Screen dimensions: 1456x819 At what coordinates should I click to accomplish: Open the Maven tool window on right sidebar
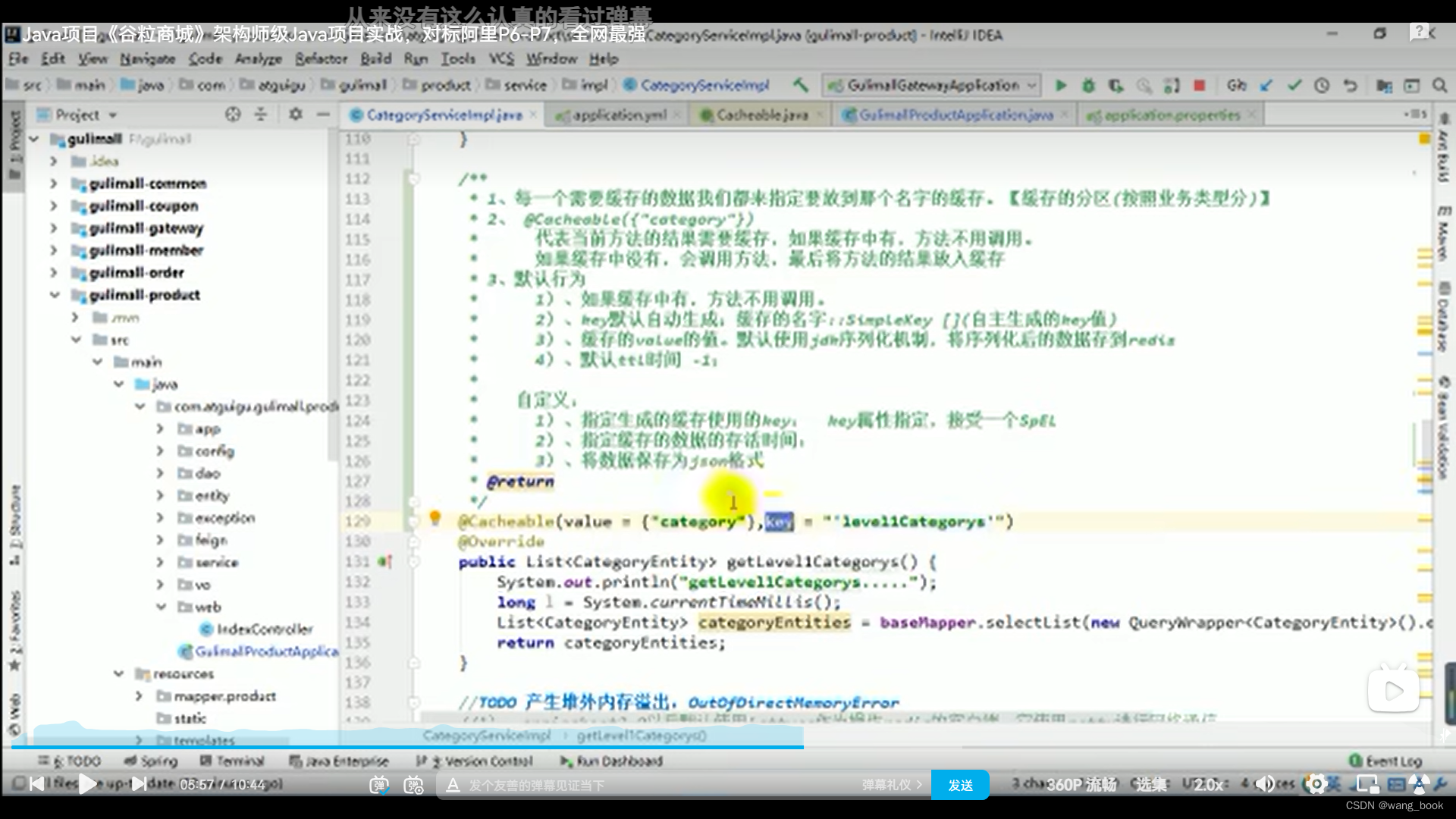coord(1444,234)
